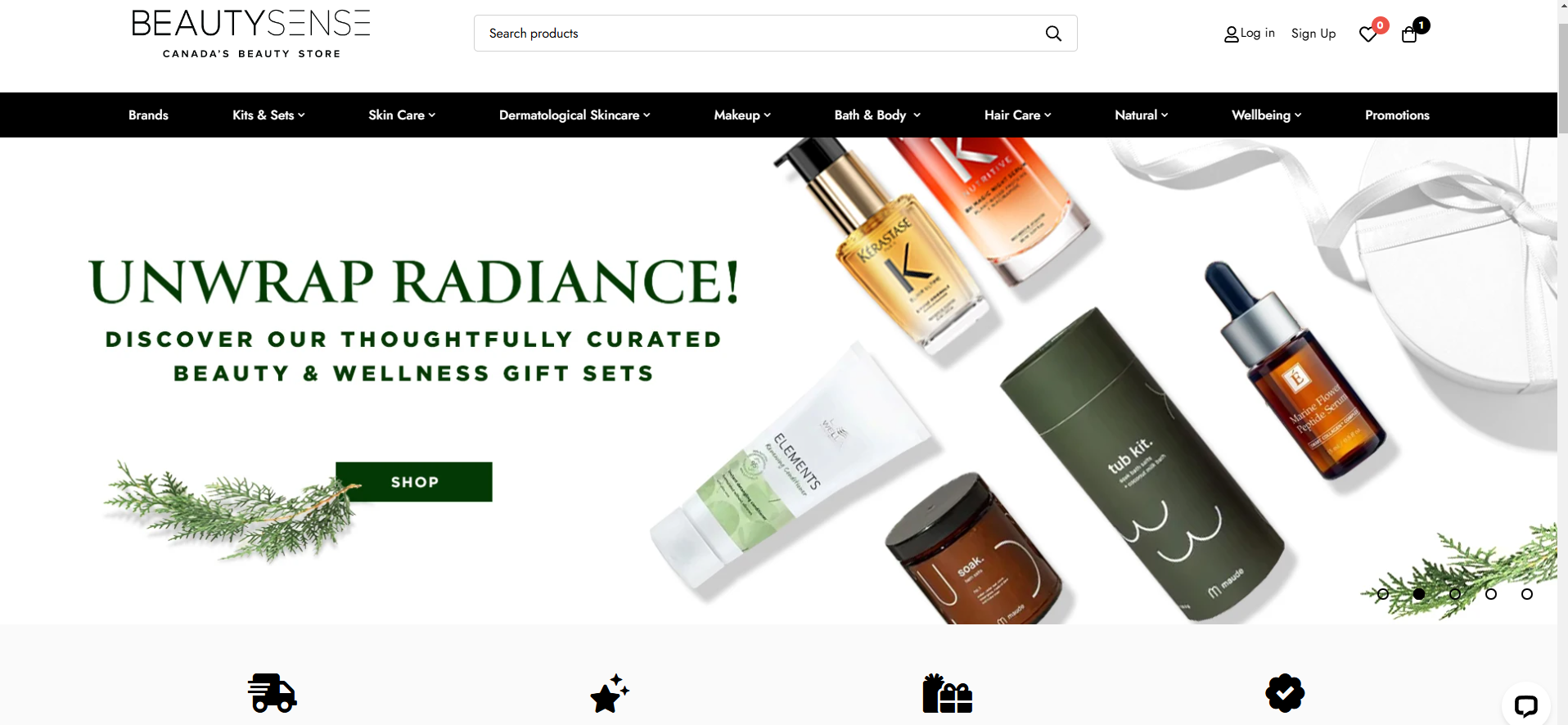Open the wishlist heart icon
Screen dimensions: 1568x725
point(1367,34)
